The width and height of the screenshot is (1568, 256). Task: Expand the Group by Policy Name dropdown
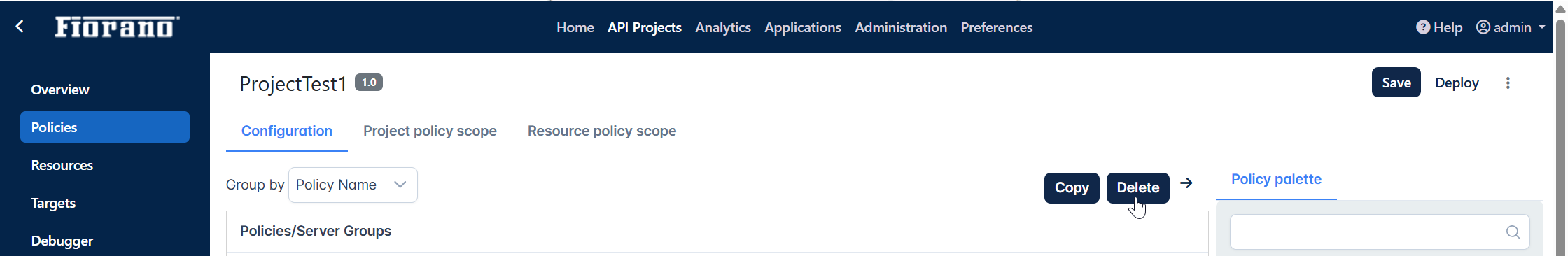[x=353, y=185]
